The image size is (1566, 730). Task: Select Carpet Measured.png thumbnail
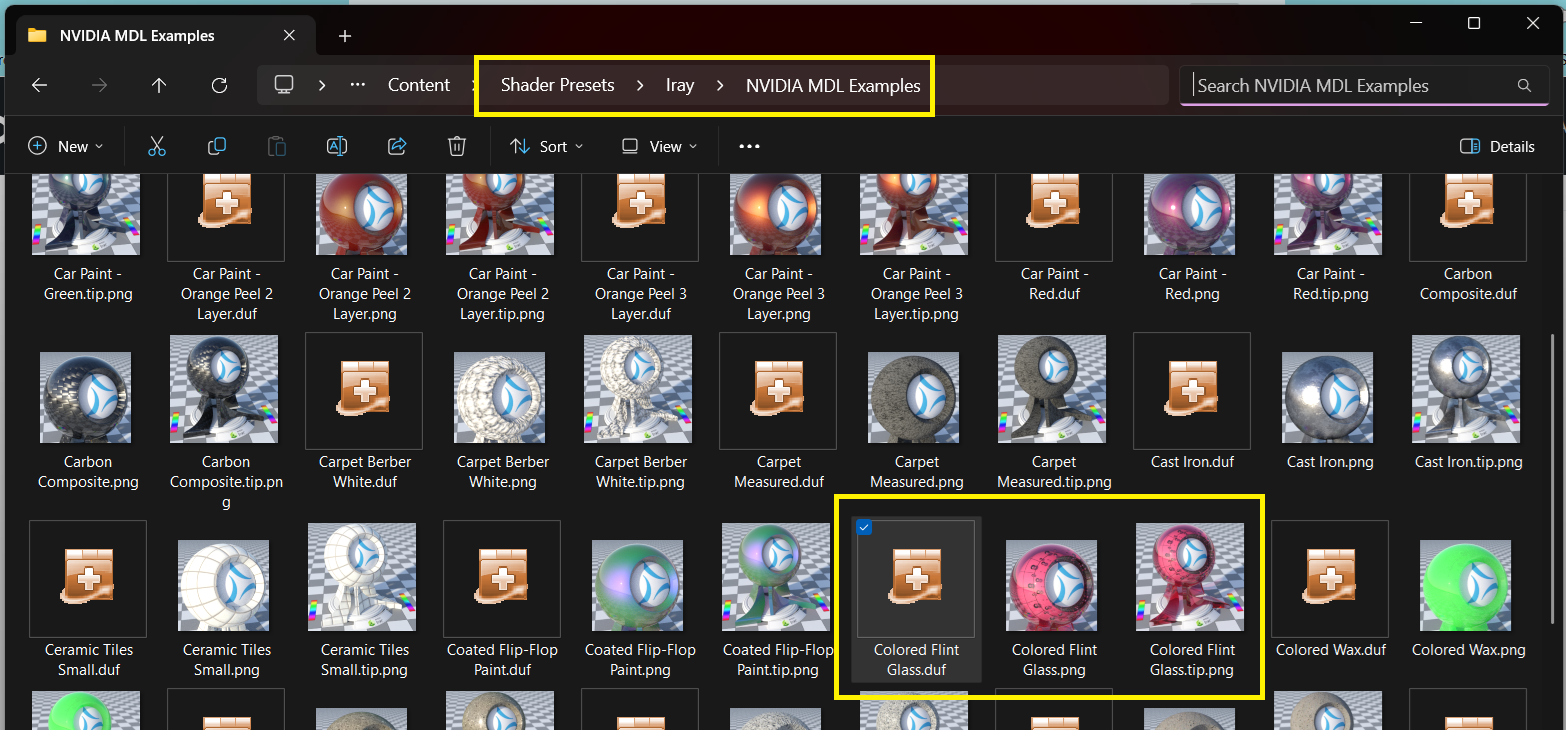[x=914, y=397]
